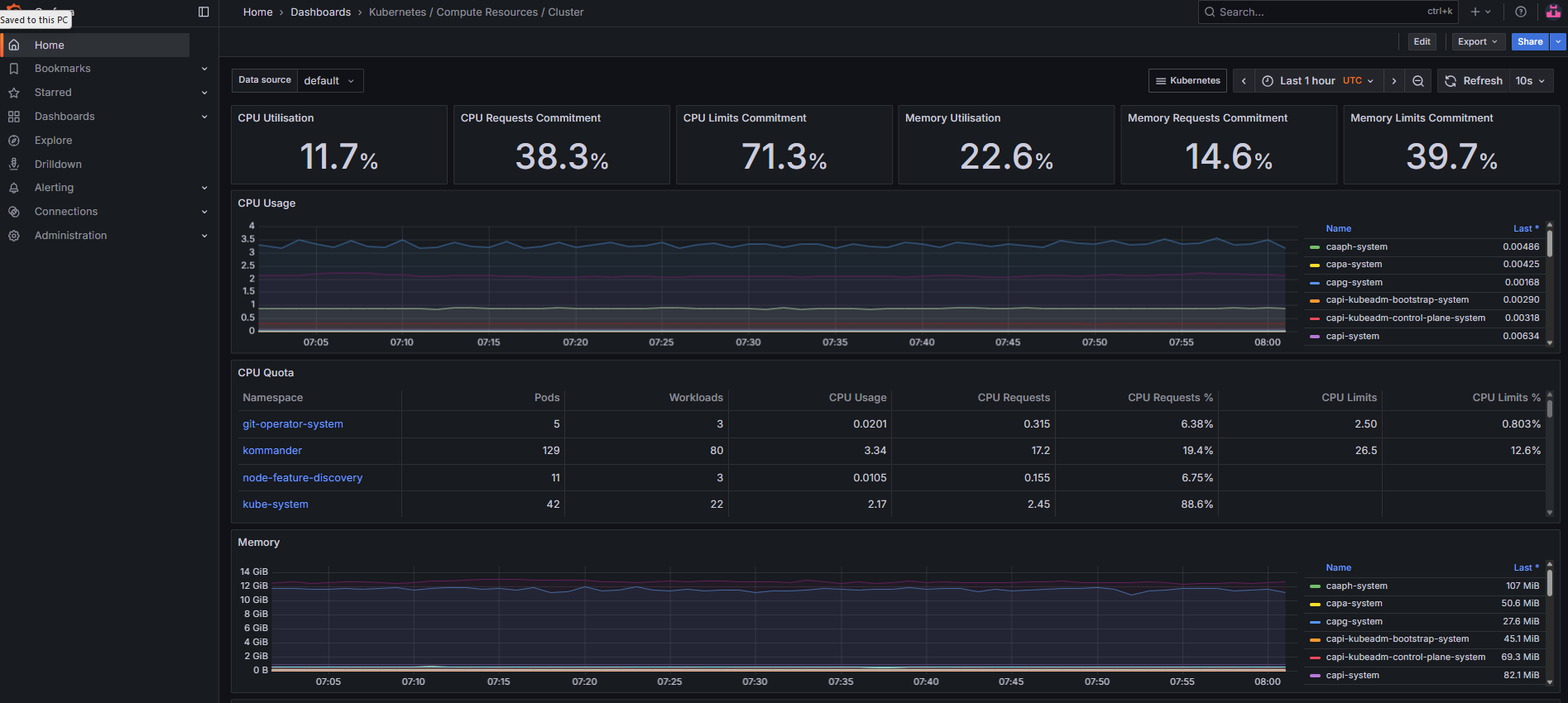Open the Last 1 hour time picker

tap(1318, 81)
